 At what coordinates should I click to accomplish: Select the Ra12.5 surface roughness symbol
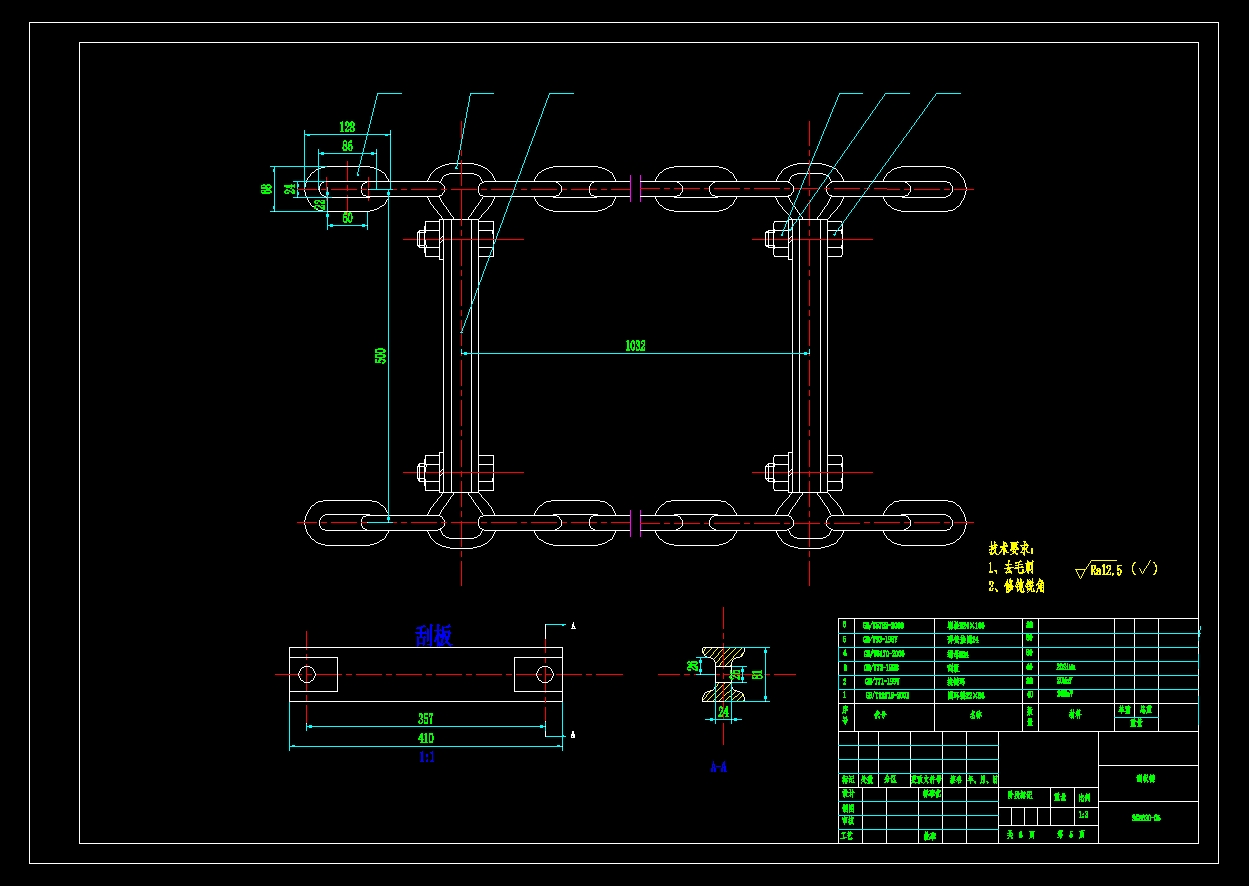(x=1099, y=570)
